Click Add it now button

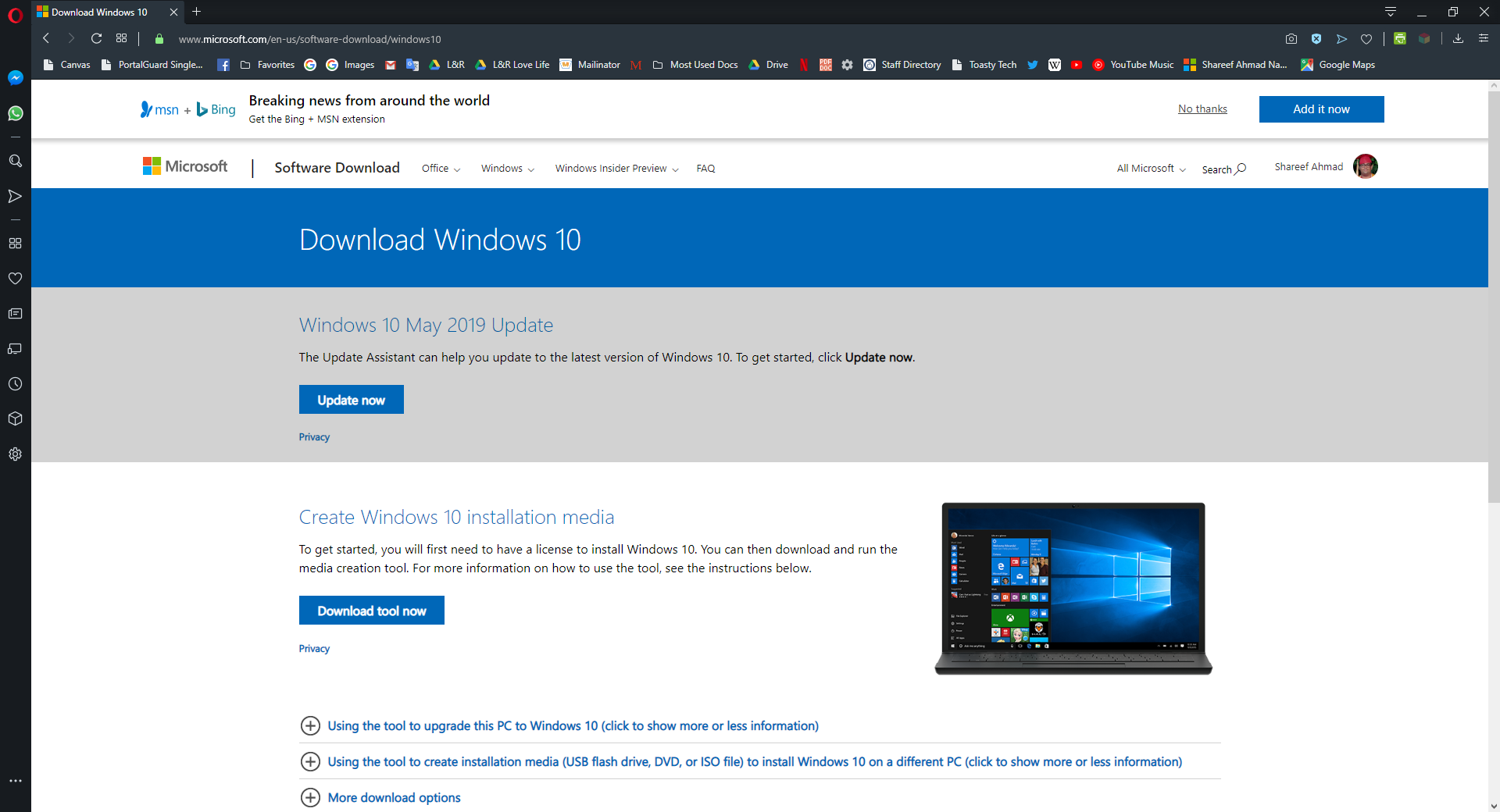(1321, 109)
